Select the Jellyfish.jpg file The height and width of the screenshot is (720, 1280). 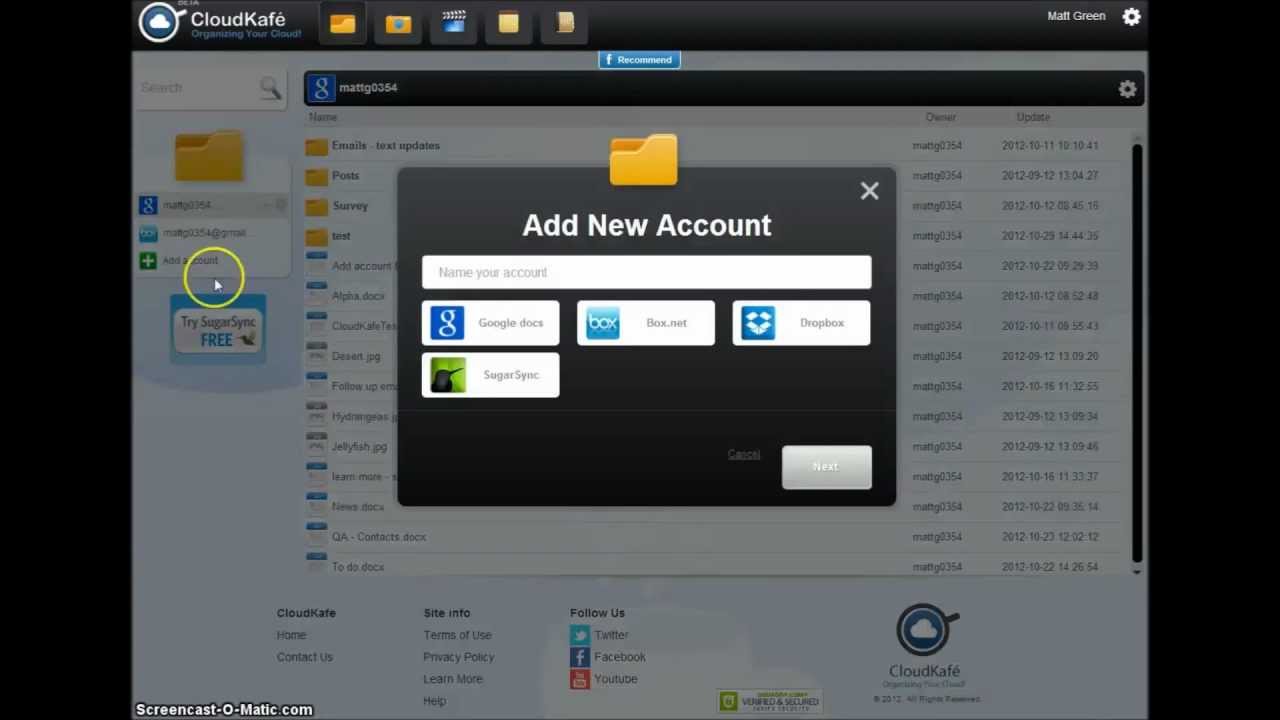tap(359, 447)
